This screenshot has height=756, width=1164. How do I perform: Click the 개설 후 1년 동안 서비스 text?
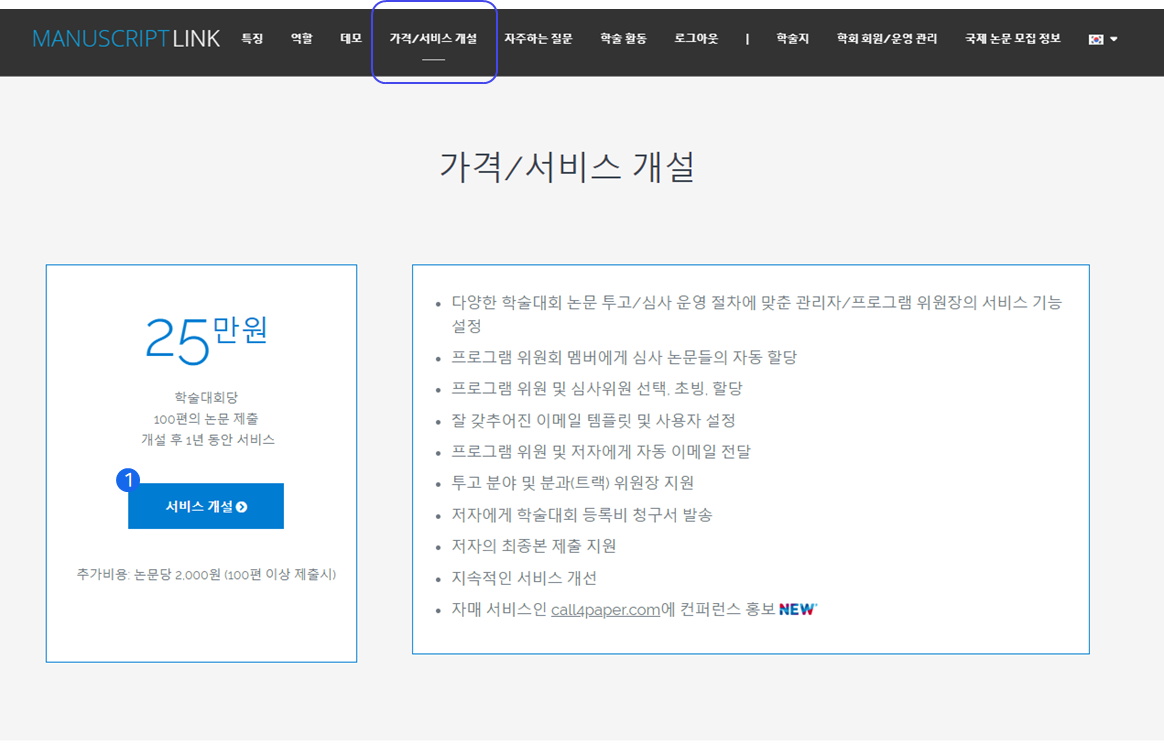point(208,440)
